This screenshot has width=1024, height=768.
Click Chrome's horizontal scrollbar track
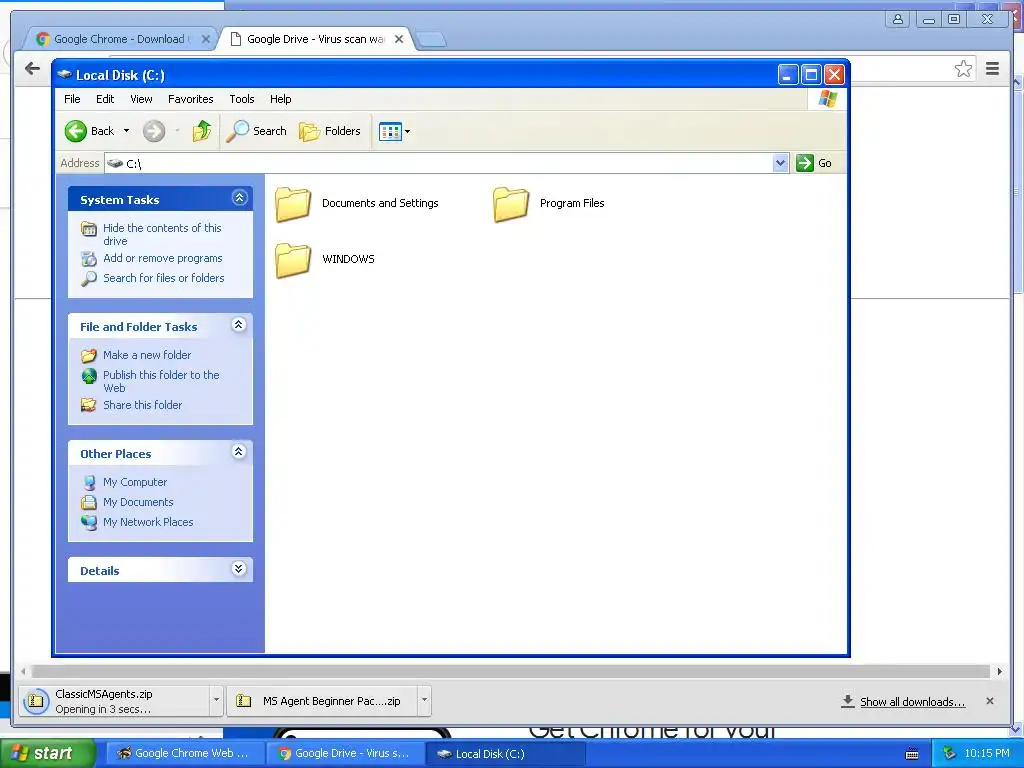point(511,671)
